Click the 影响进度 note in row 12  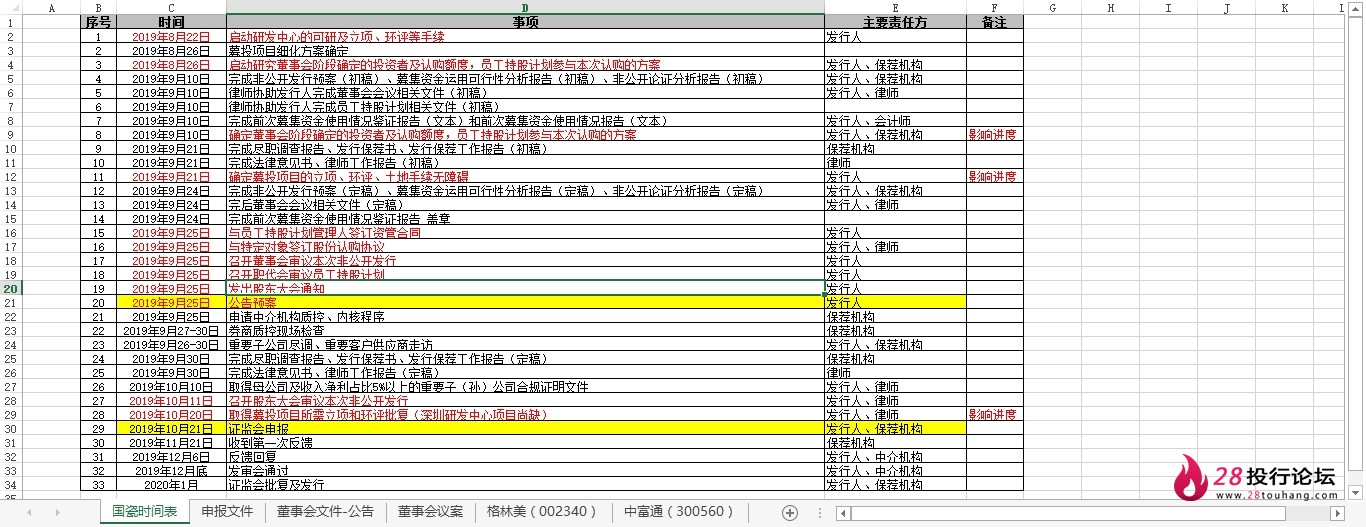click(x=994, y=176)
